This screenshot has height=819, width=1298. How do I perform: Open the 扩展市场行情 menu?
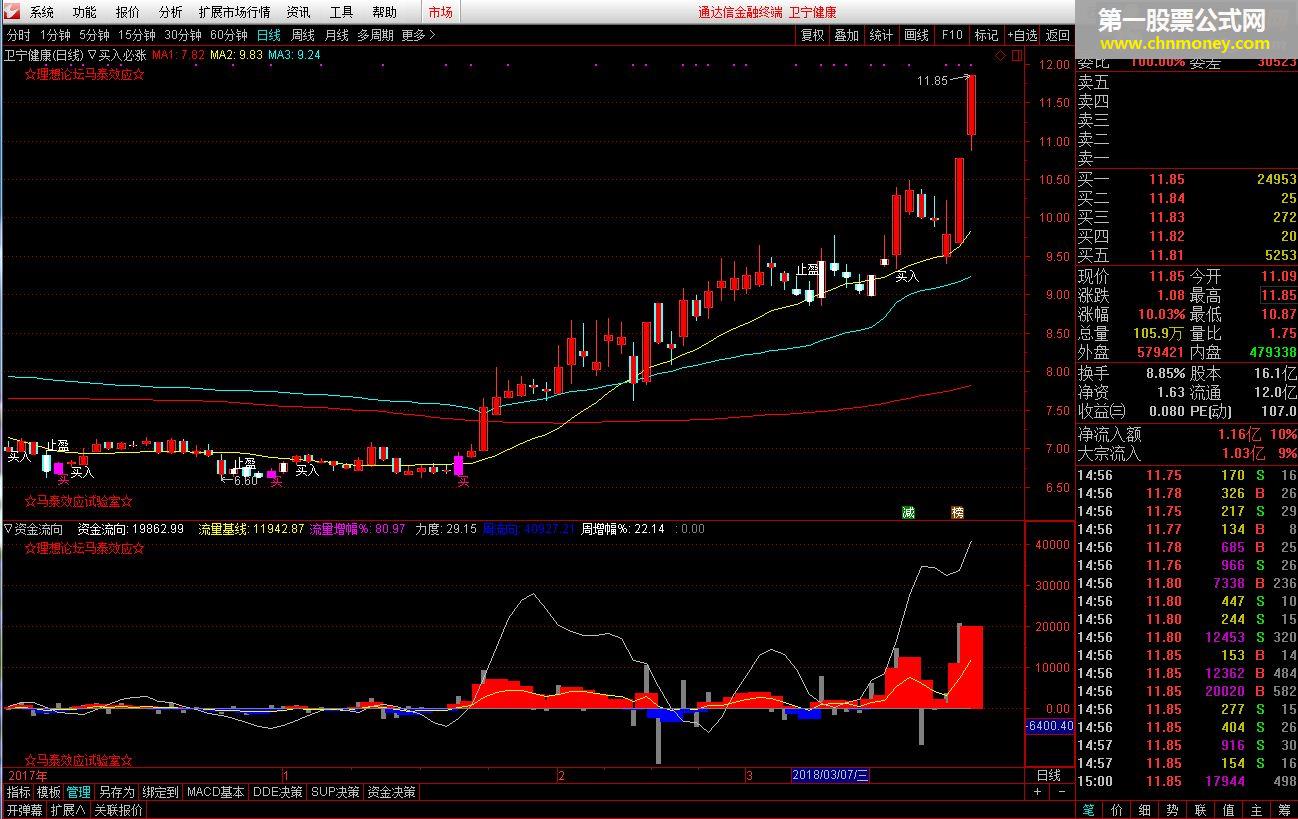[x=235, y=12]
